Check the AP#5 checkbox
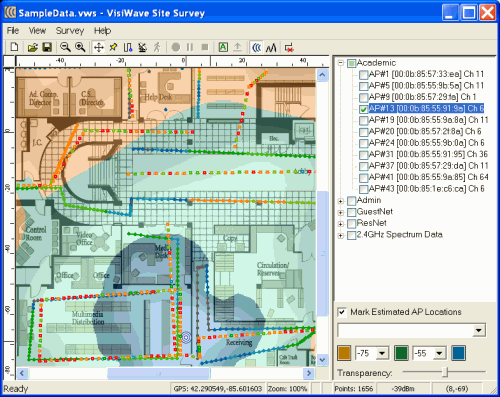Viewport: 500px width, 397px height. pos(363,86)
